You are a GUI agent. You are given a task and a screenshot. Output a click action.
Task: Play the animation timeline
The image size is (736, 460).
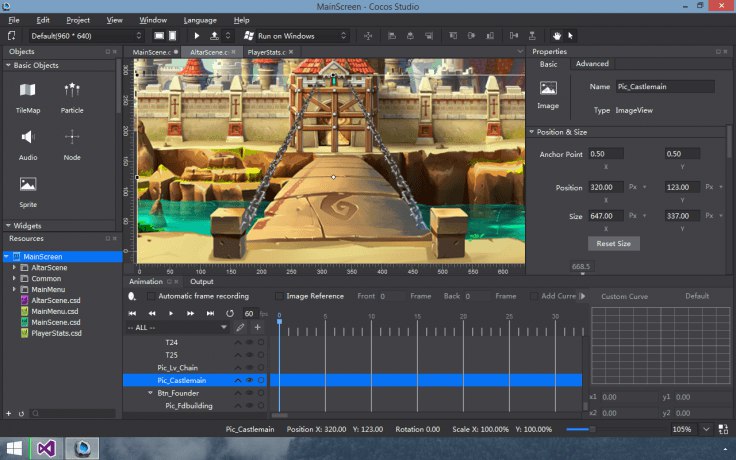point(171,313)
